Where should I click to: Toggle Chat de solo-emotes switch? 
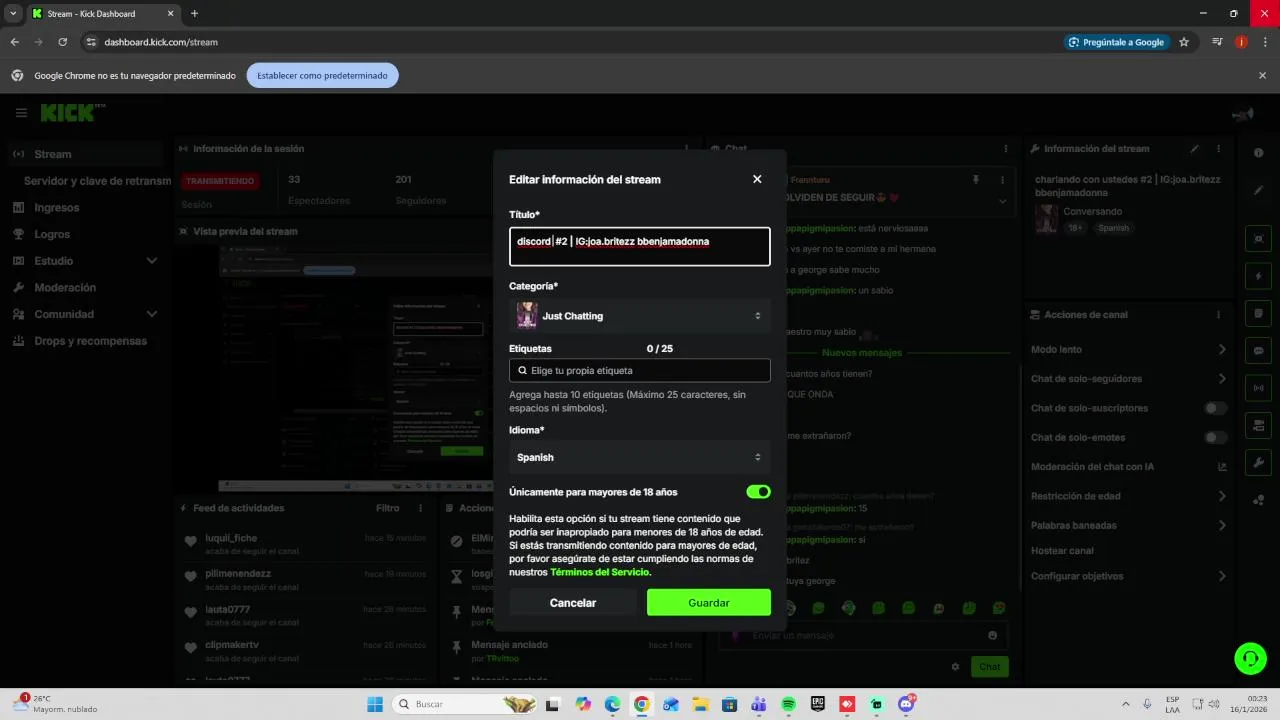[1215, 437]
